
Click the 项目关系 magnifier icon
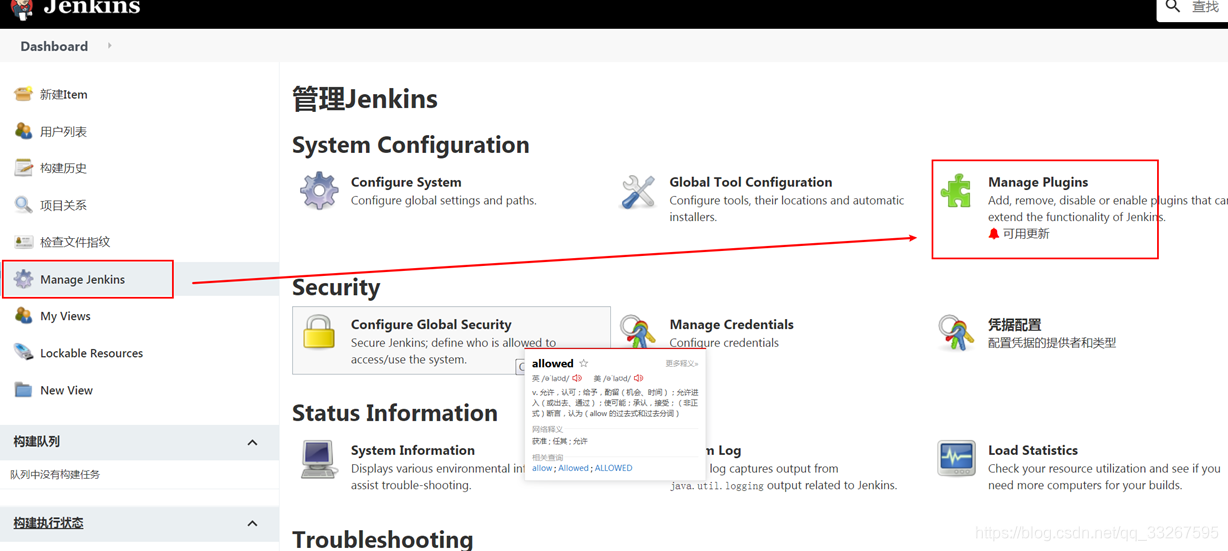23,205
